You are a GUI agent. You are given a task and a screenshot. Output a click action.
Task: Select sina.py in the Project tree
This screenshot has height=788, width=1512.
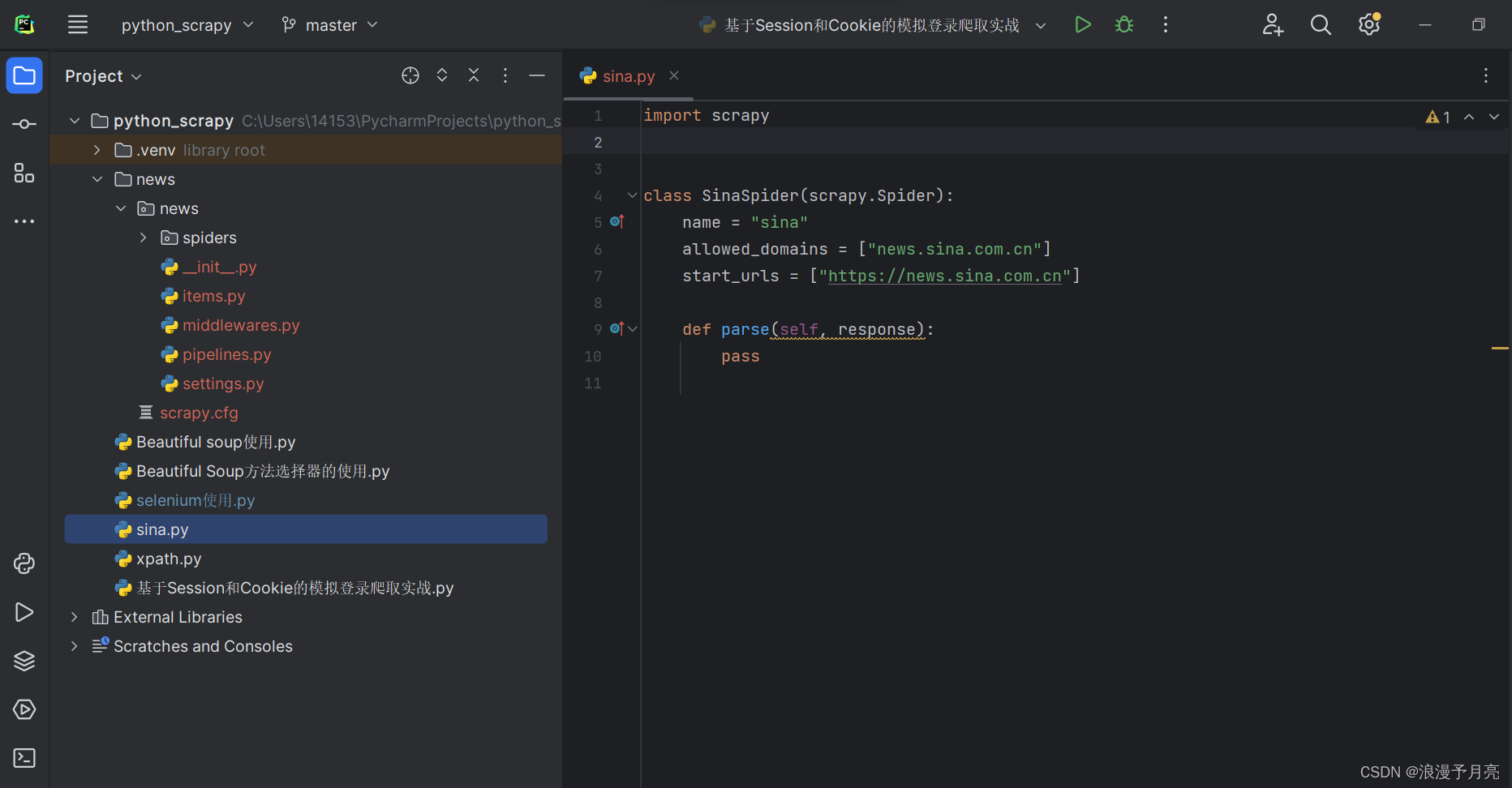[x=306, y=529]
